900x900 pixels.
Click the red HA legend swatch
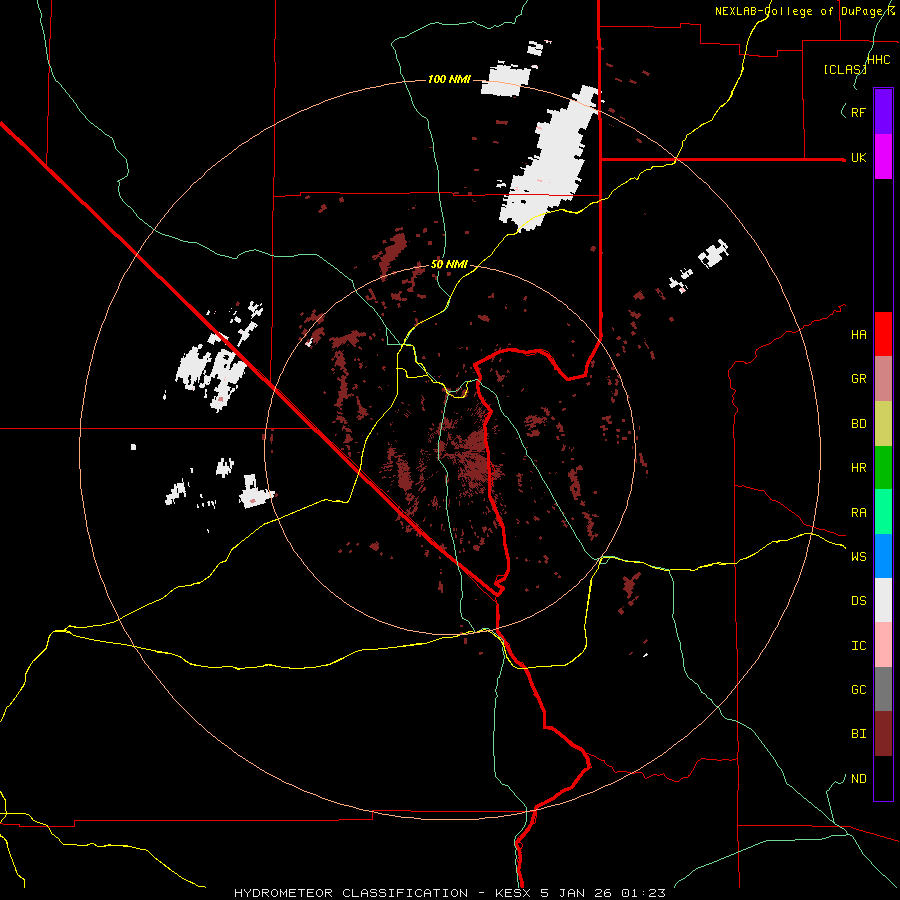[883, 334]
